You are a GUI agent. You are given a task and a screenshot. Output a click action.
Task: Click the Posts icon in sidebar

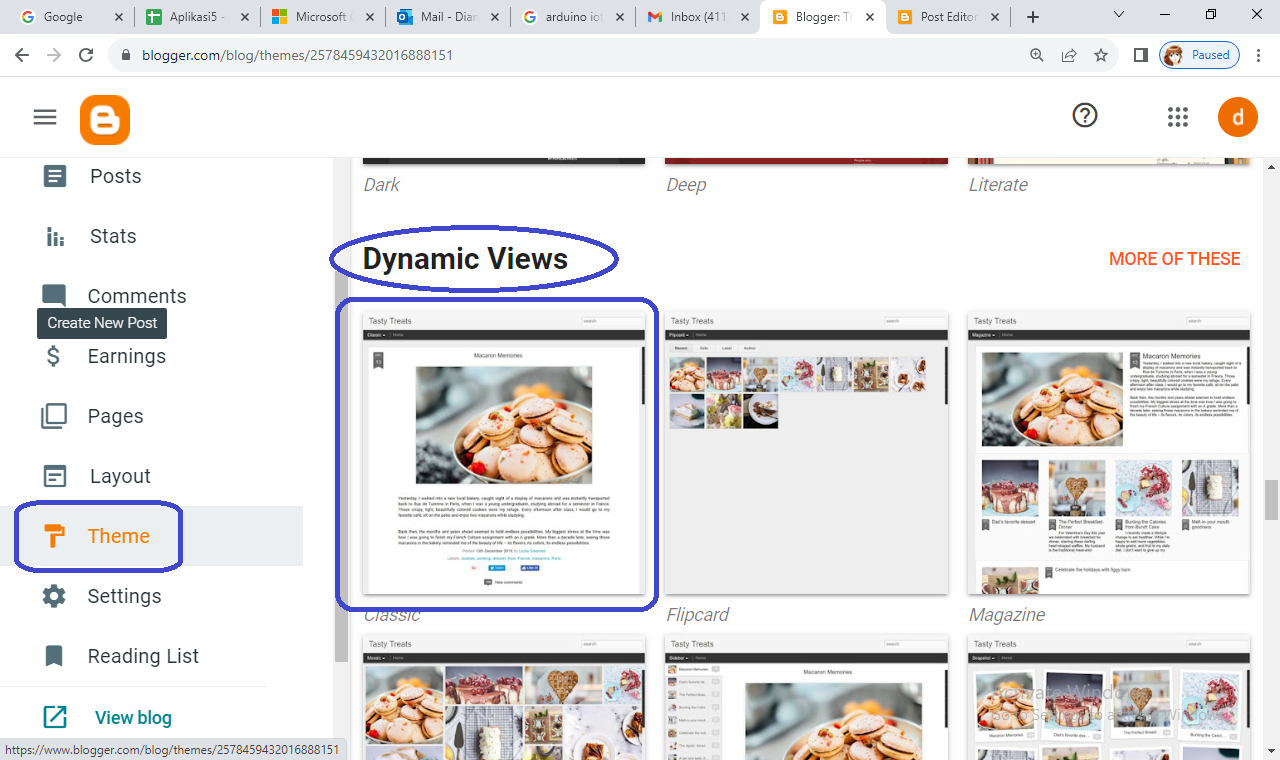point(54,176)
